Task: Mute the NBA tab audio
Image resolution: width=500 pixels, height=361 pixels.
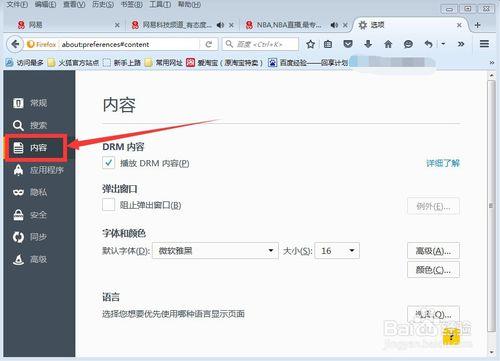Action: [x=334, y=25]
